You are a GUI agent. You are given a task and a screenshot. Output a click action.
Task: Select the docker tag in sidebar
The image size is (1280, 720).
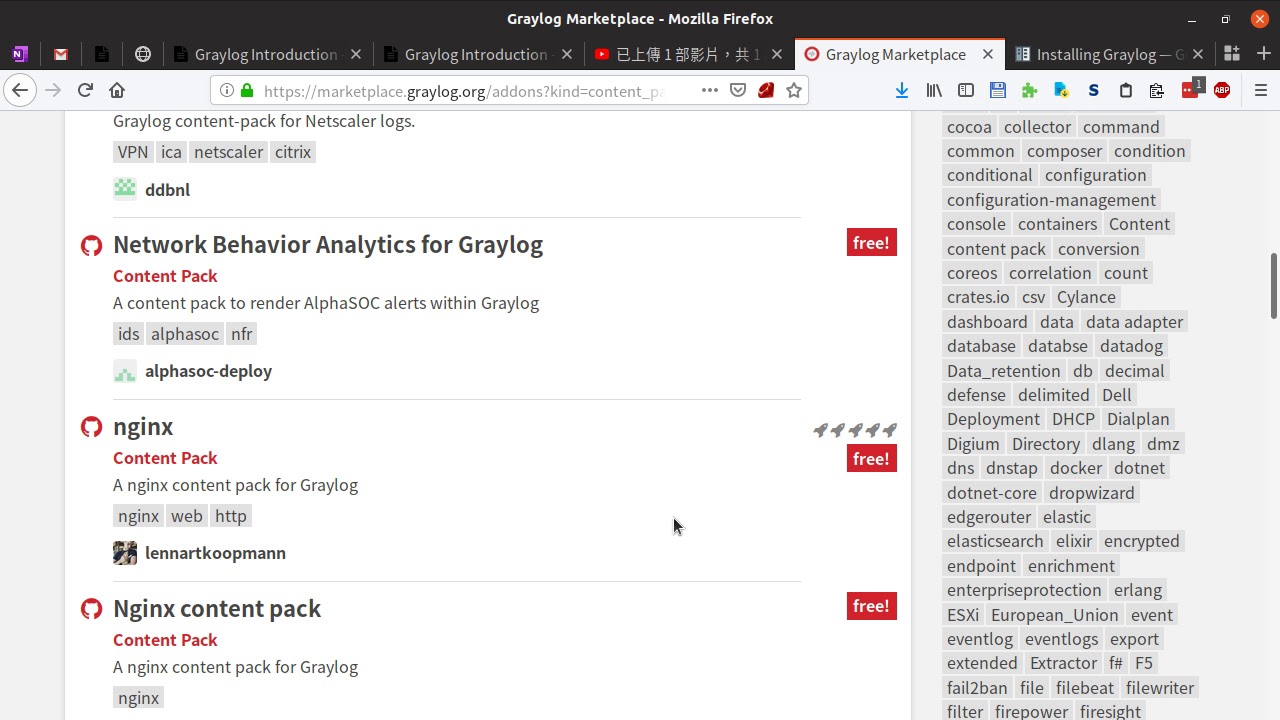1076,468
